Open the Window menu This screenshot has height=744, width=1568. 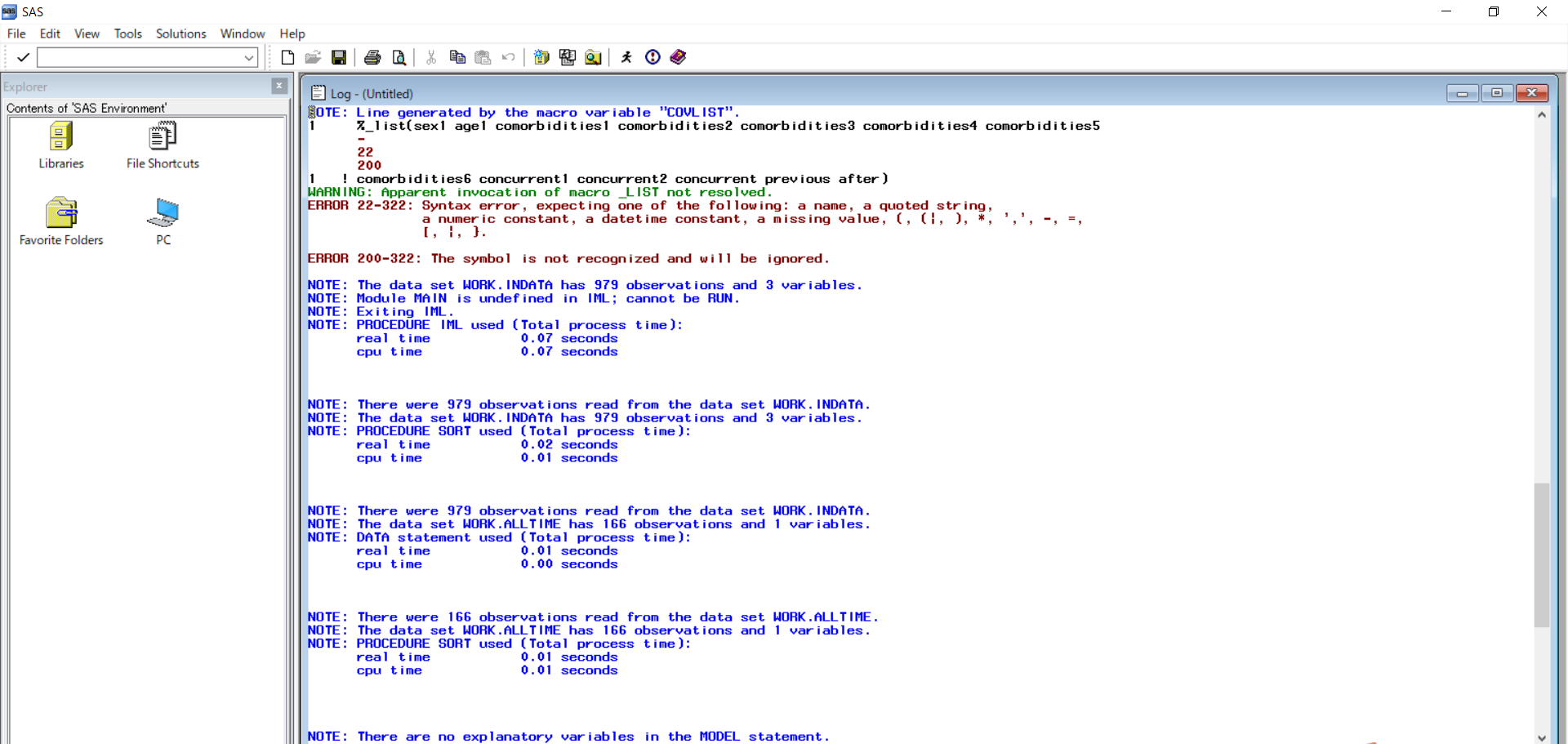coord(242,33)
